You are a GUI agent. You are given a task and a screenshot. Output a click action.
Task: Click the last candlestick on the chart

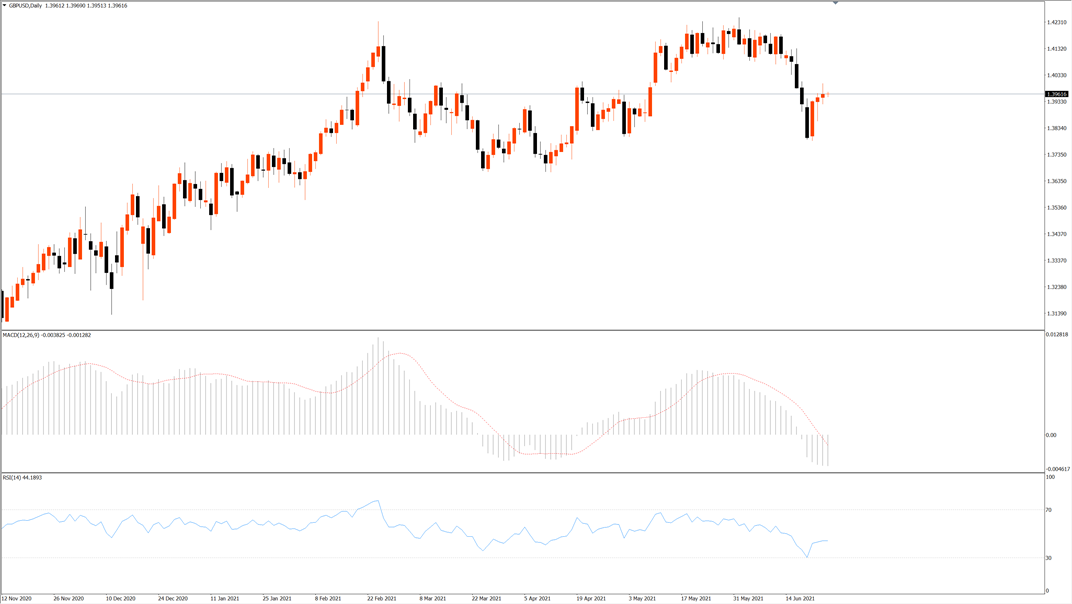tap(827, 94)
